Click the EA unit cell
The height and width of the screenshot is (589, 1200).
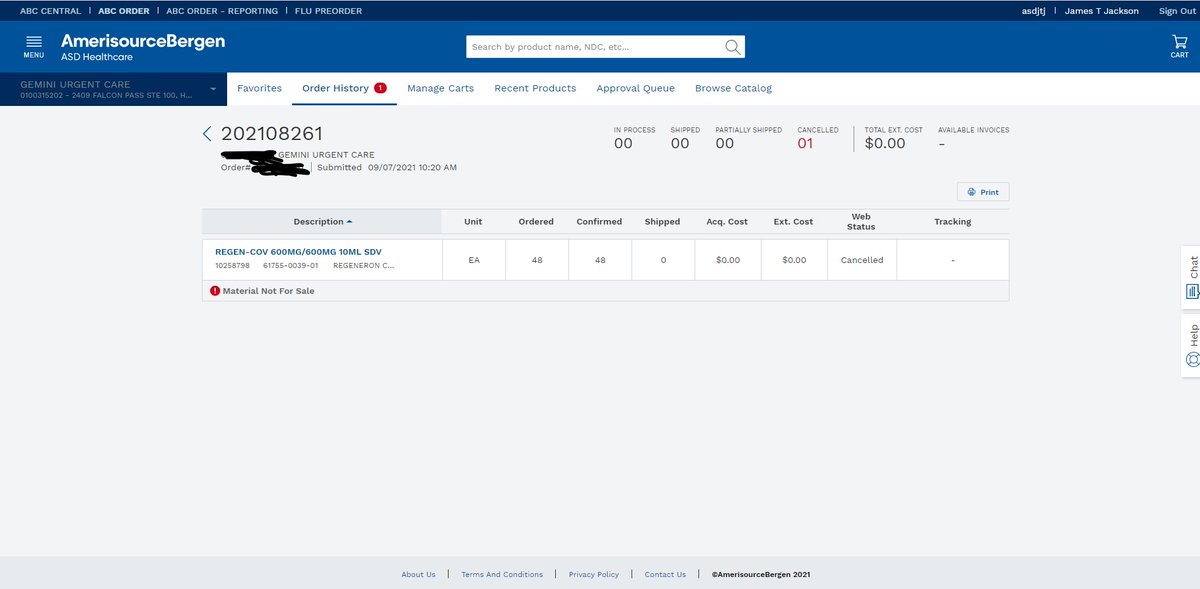(x=473, y=260)
